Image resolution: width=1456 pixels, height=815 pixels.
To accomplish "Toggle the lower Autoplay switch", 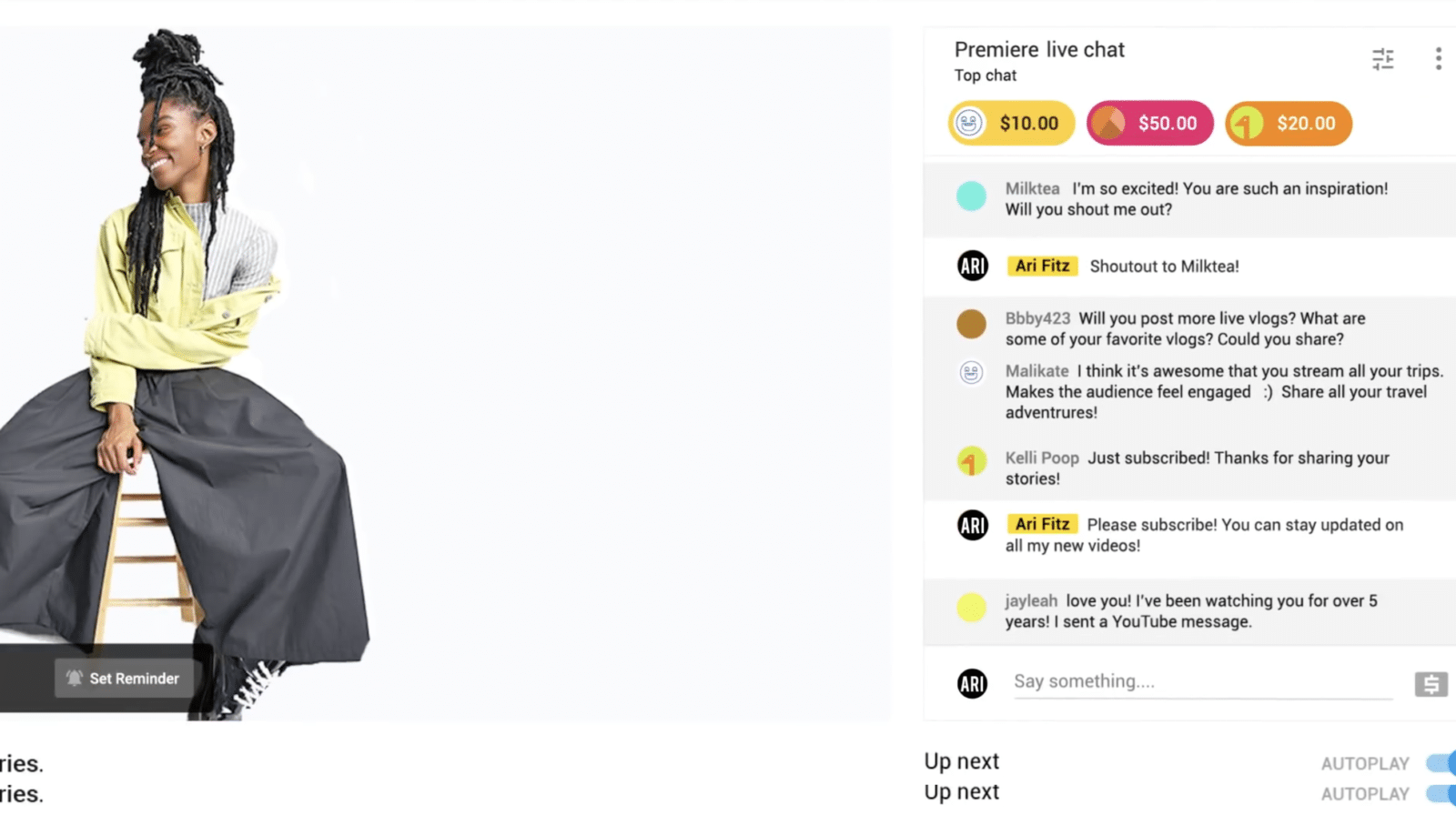I will point(1441,793).
